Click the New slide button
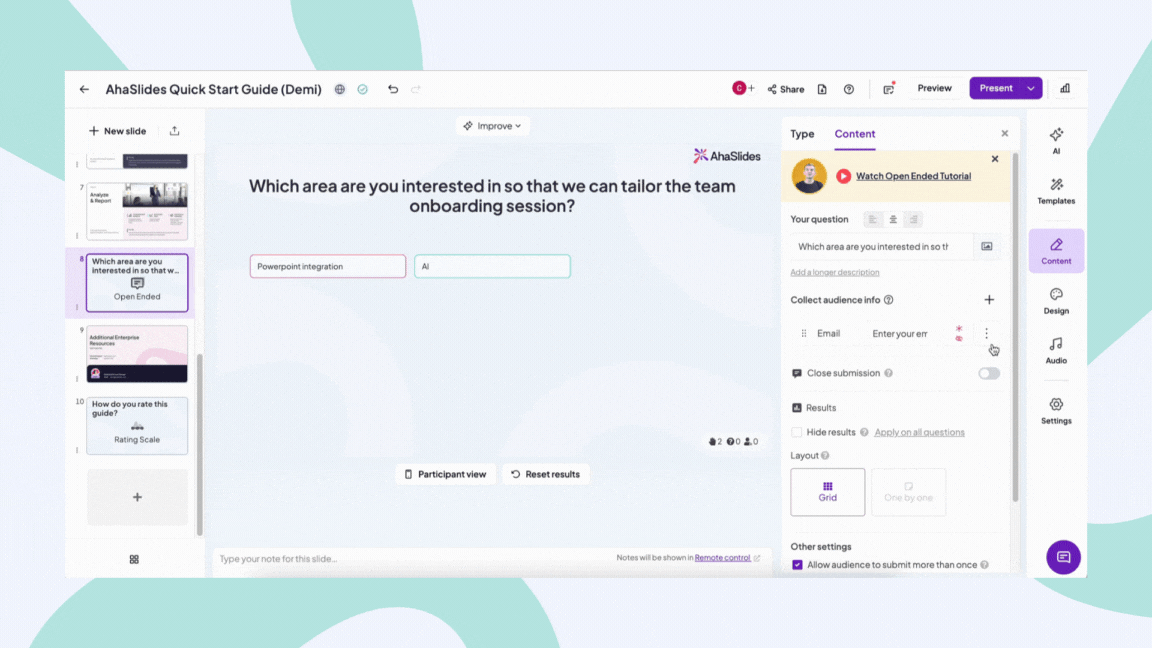This screenshot has height=648, width=1152. click(118, 131)
